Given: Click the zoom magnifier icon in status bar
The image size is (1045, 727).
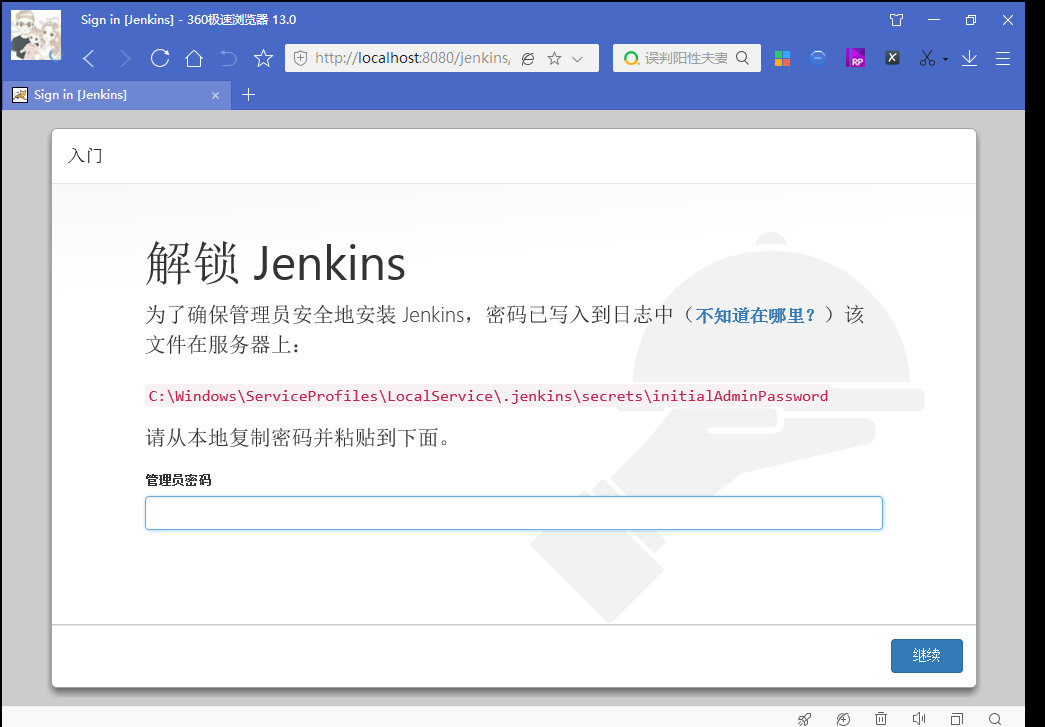Looking at the screenshot, I should [995, 719].
